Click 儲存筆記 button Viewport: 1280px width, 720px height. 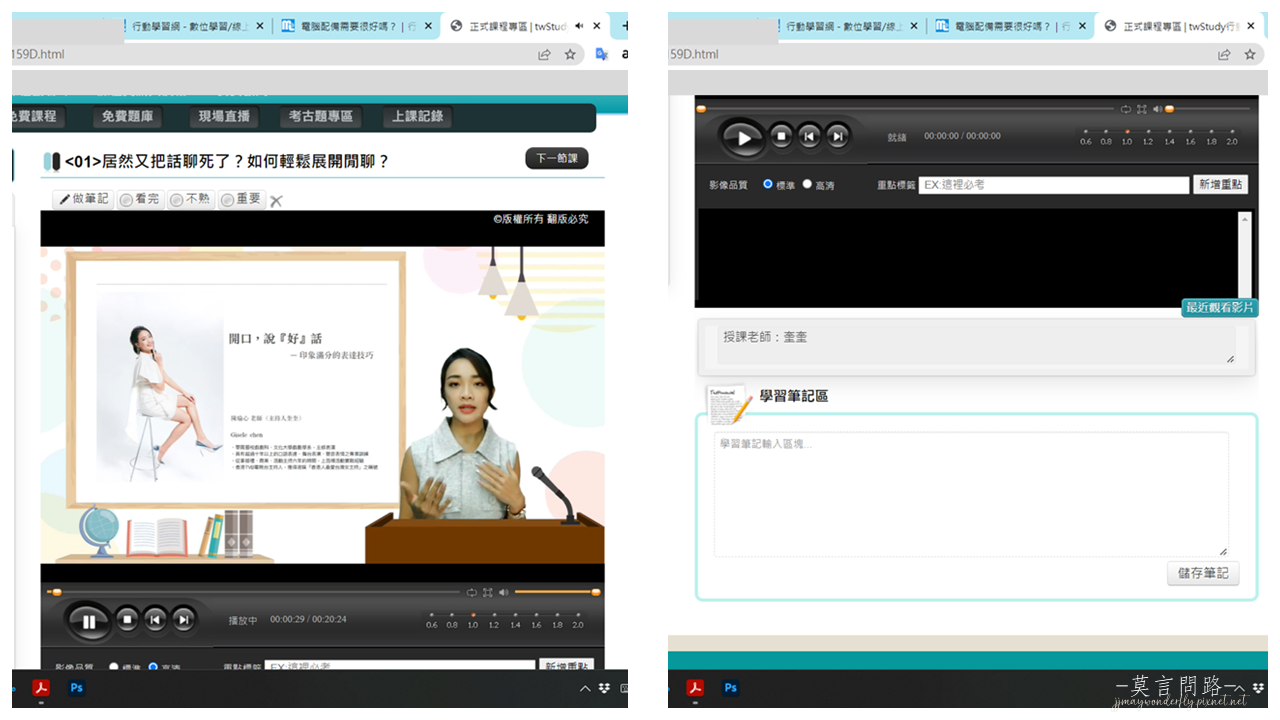point(1203,573)
